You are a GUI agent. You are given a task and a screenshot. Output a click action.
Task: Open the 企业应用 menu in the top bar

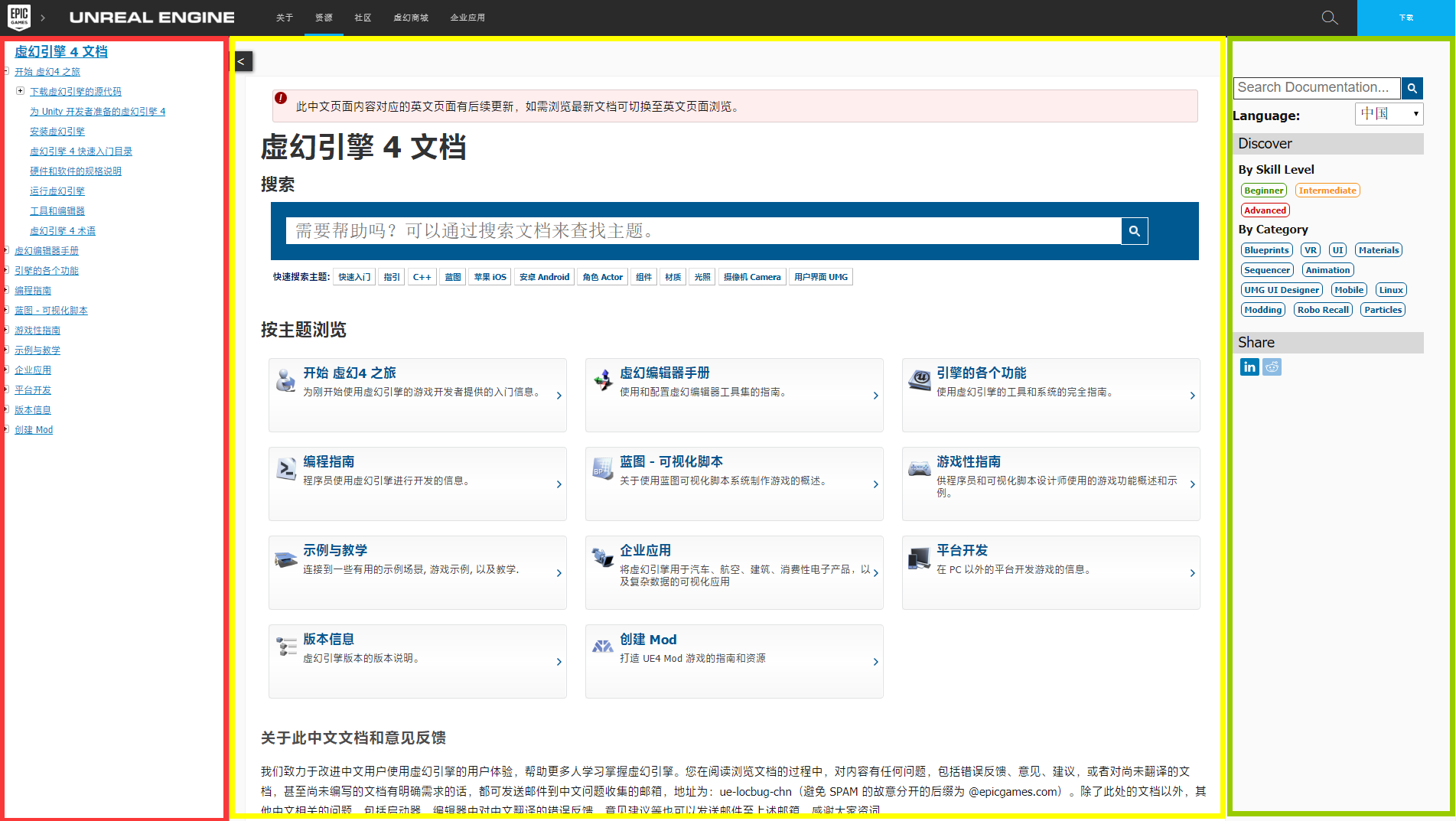click(x=467, y=18)
